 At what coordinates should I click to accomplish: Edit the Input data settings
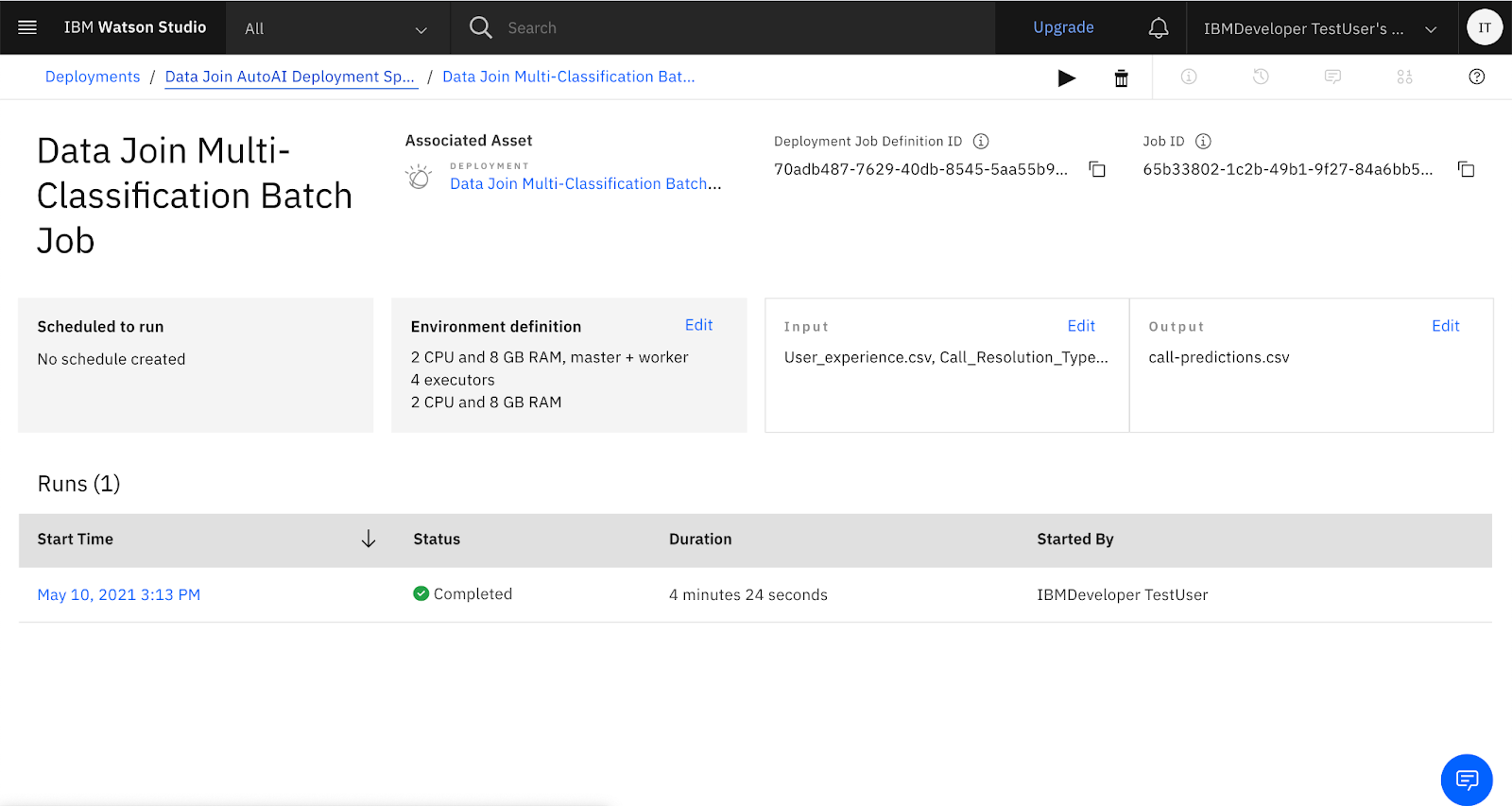coord(1080,326)
